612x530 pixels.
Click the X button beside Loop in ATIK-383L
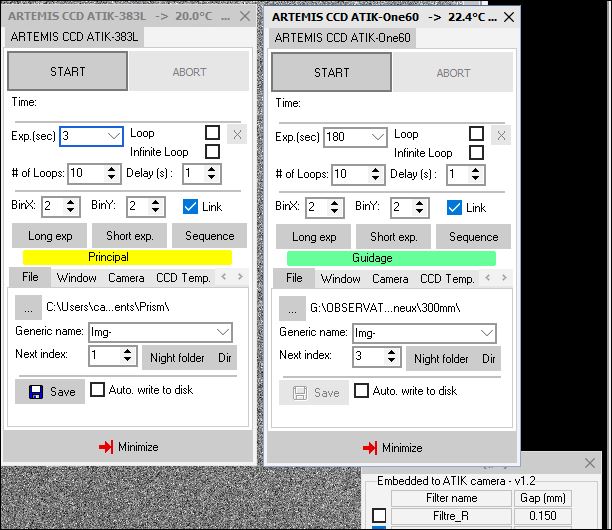(x=237, y=134)
